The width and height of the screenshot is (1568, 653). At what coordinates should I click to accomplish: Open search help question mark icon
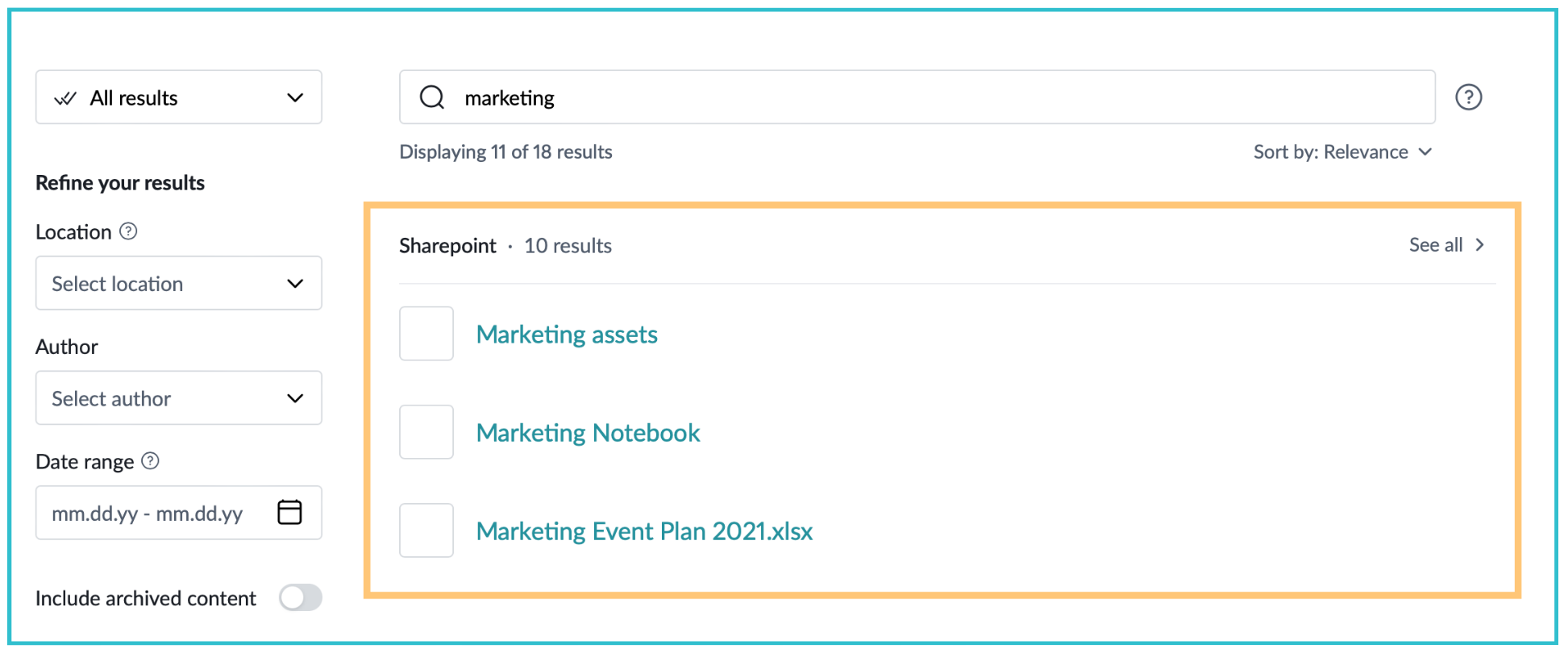tap(1468, 98)
